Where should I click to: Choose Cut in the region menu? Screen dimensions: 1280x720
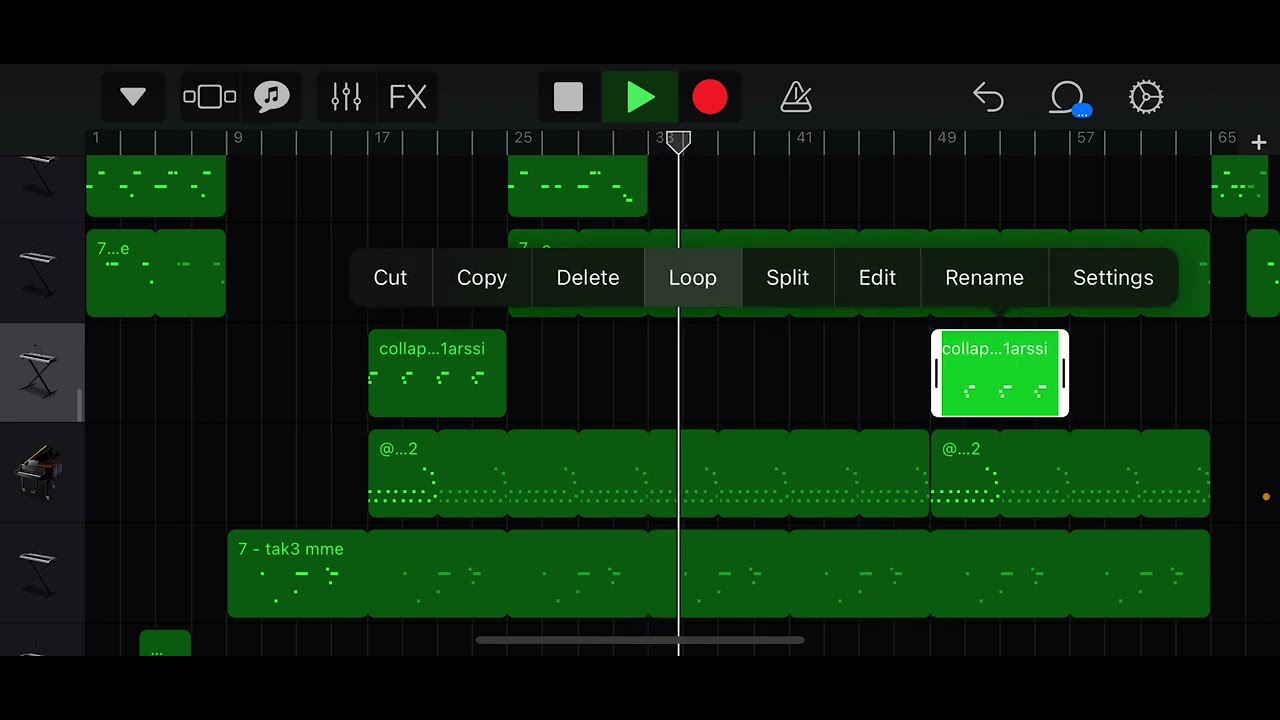pyautogui.click(x=390, y=278)
